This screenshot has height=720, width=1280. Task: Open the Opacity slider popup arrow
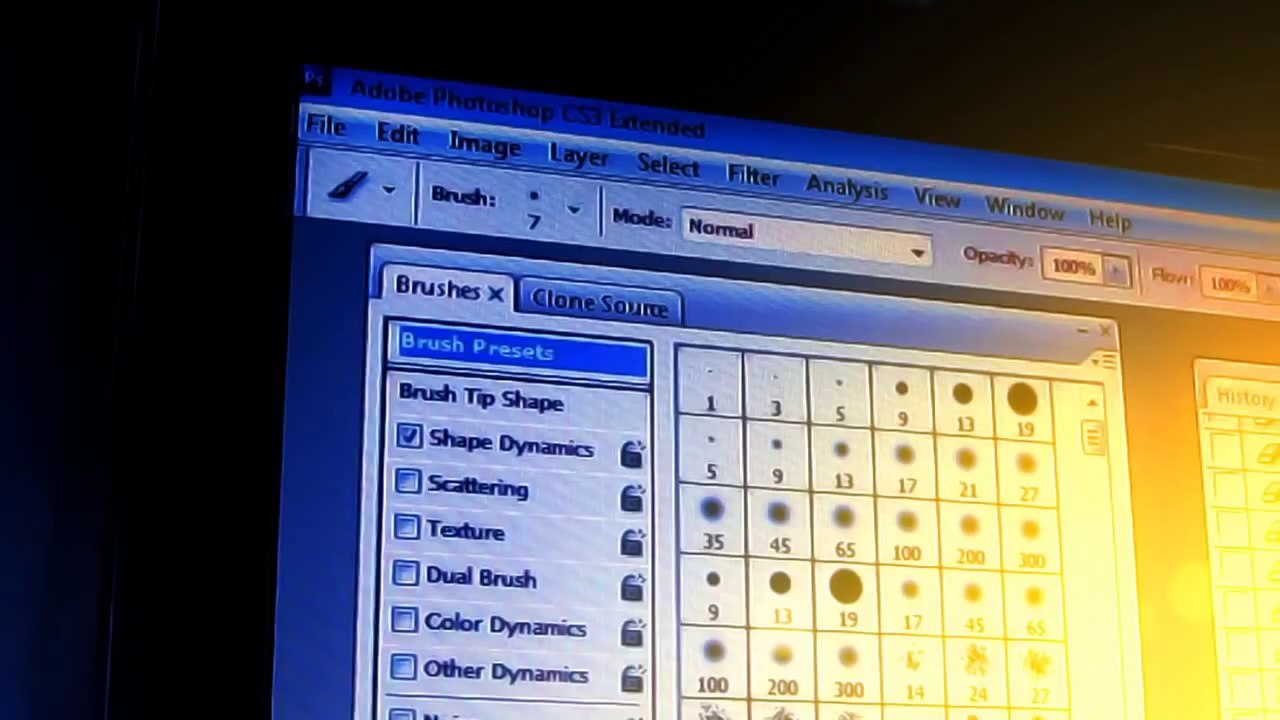(x=1117, y=272)
